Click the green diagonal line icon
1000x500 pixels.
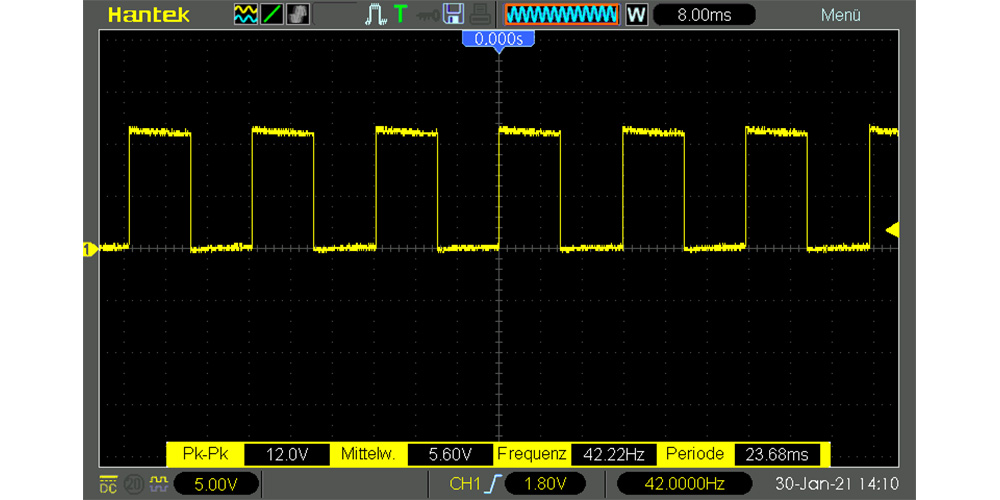pos(272,15)
